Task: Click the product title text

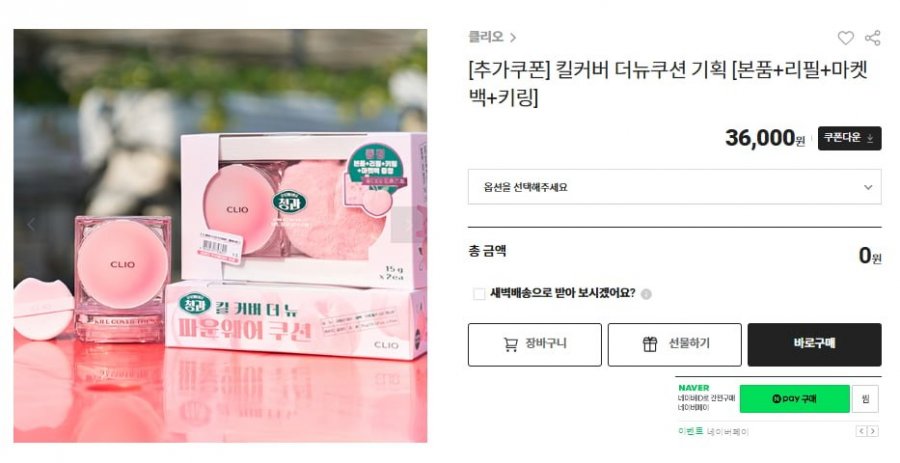Action: (x=668, y=84)
